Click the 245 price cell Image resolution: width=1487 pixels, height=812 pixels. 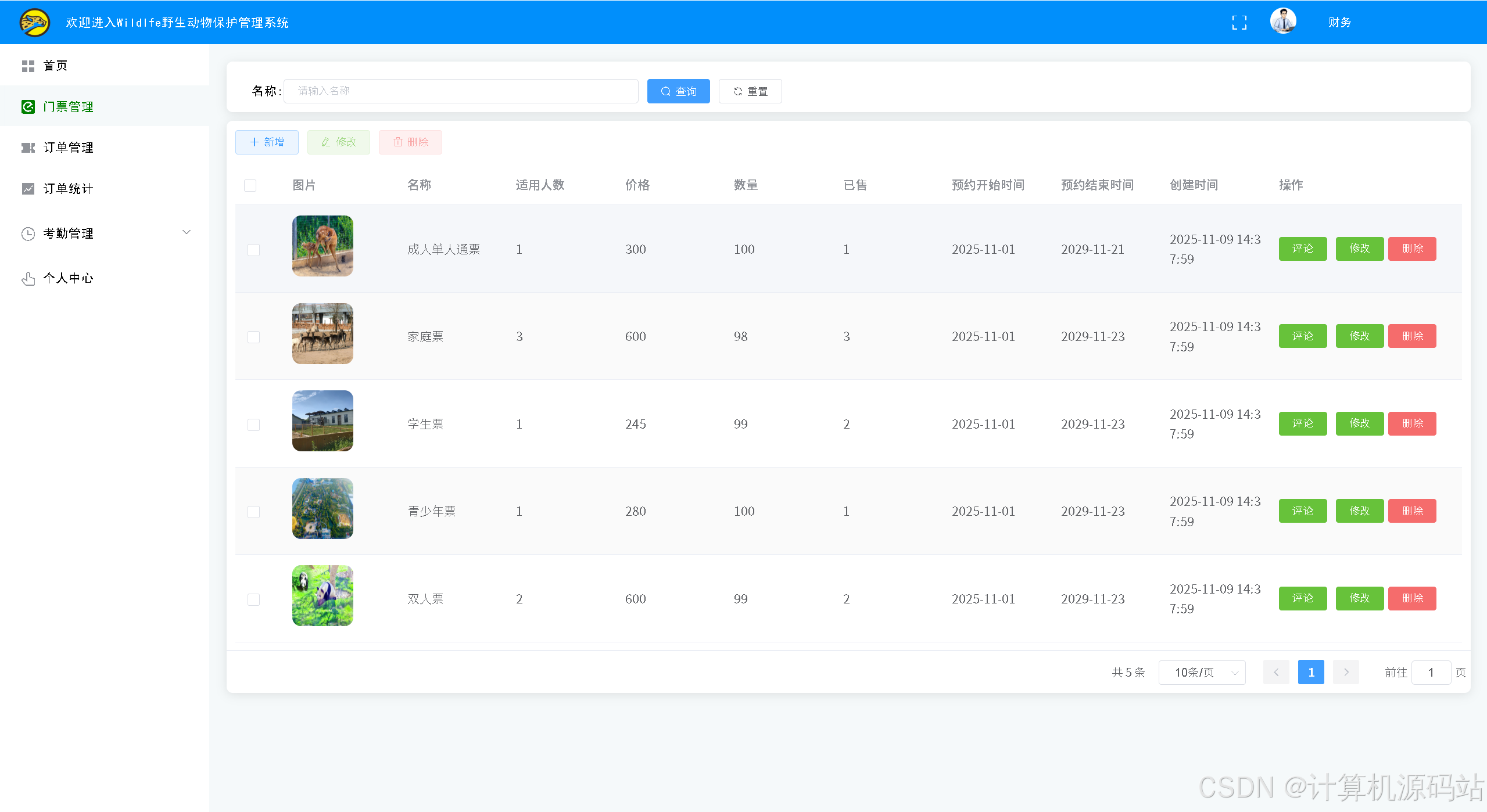click(635, 425)
